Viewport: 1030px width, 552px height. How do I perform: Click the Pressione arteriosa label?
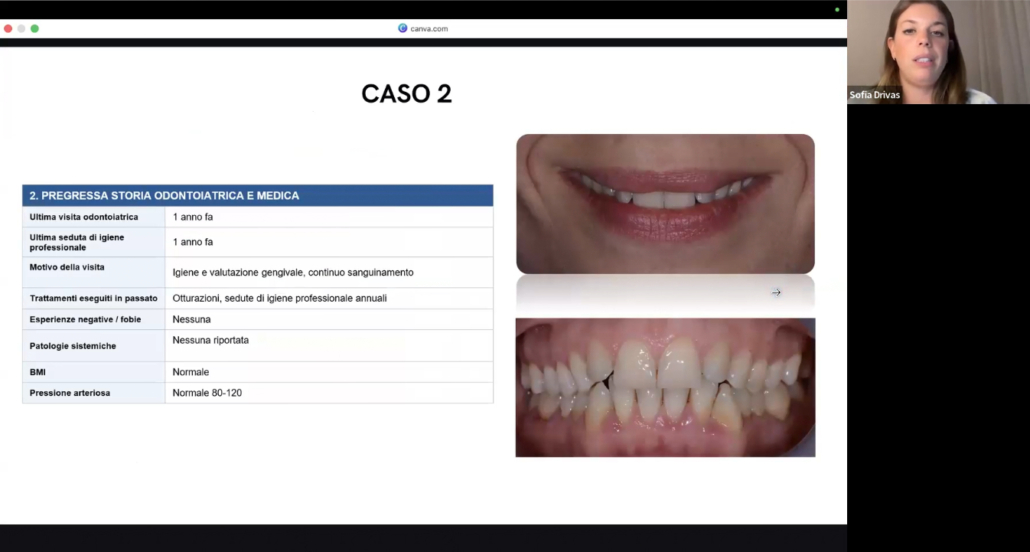[x=70, y=393]
